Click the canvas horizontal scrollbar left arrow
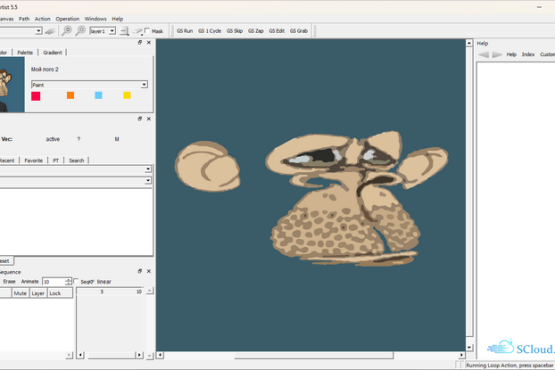 pos(160,355)
